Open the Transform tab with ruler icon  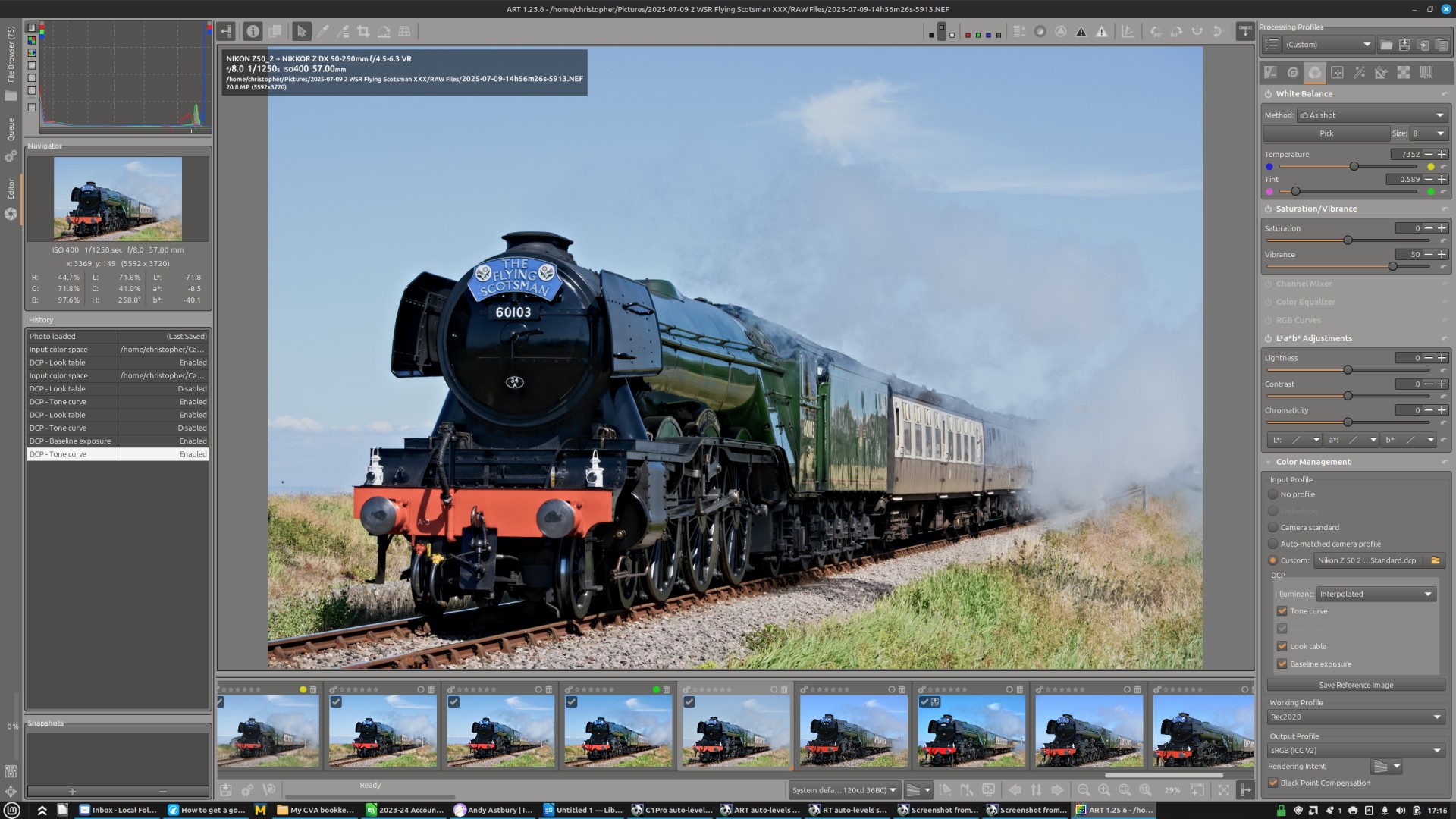point(1381,72)
